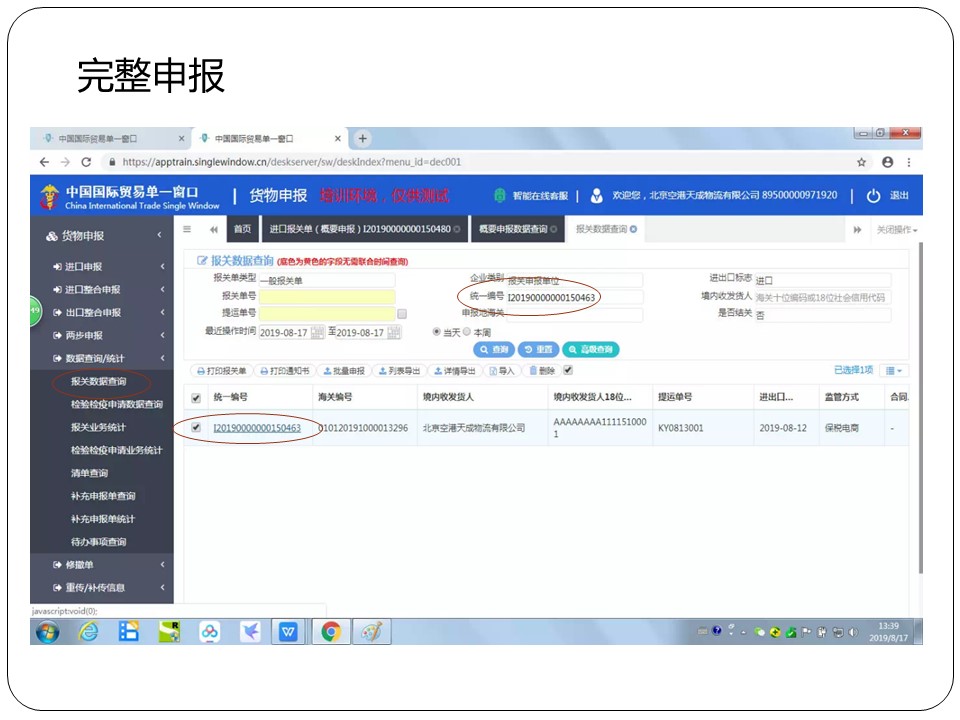Click the hamburger menu icon beside tabs

pos(187,229)
